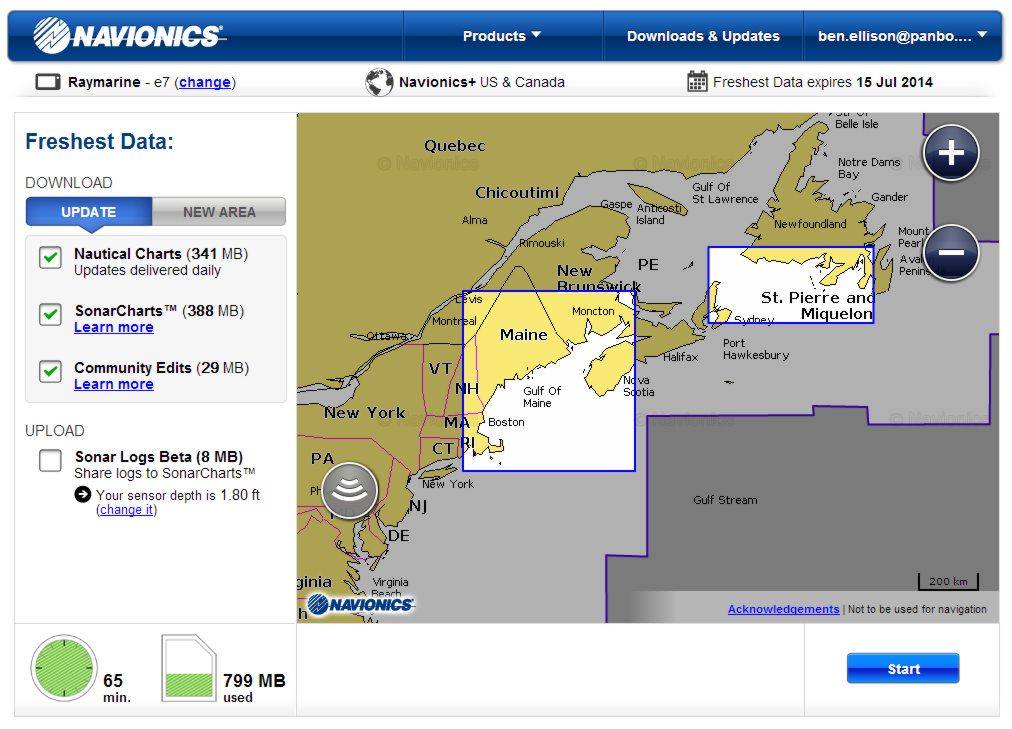The width and height of the screenshot is (1012, 729).
Task: Click the storage card 799 MB icon
Action: (188, 668)
